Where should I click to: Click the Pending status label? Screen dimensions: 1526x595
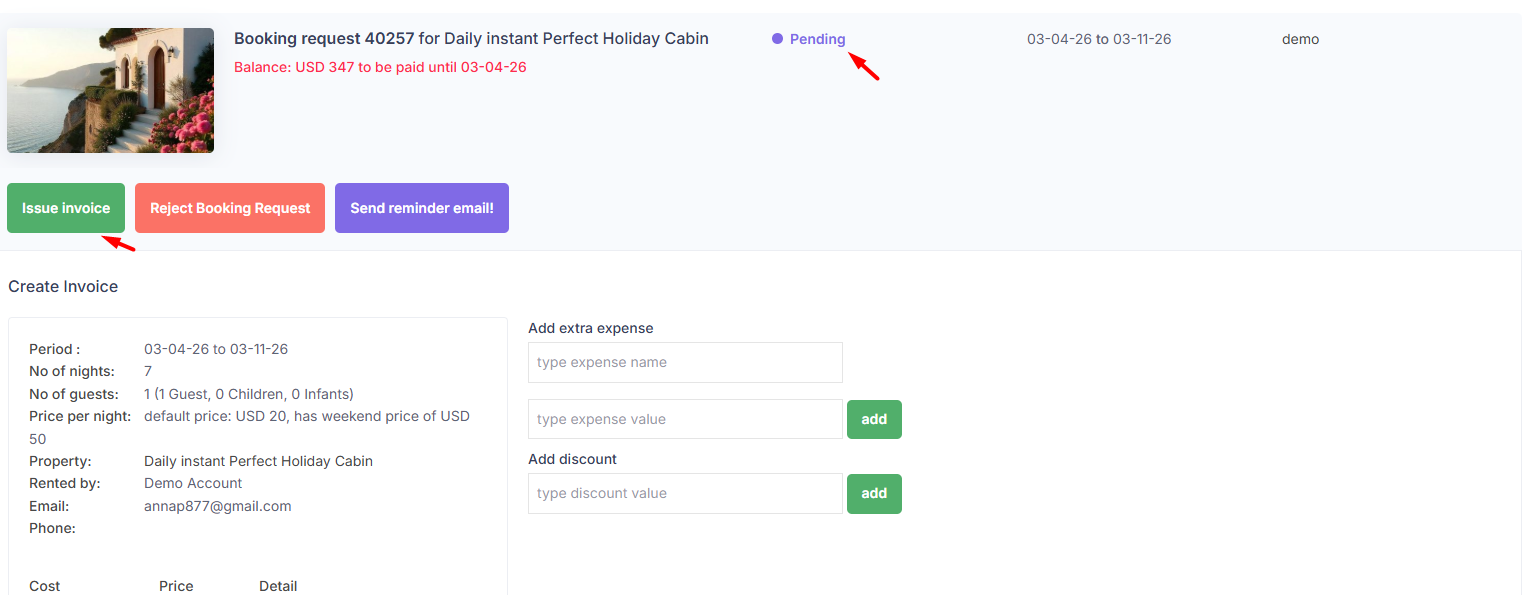(817, 39)
